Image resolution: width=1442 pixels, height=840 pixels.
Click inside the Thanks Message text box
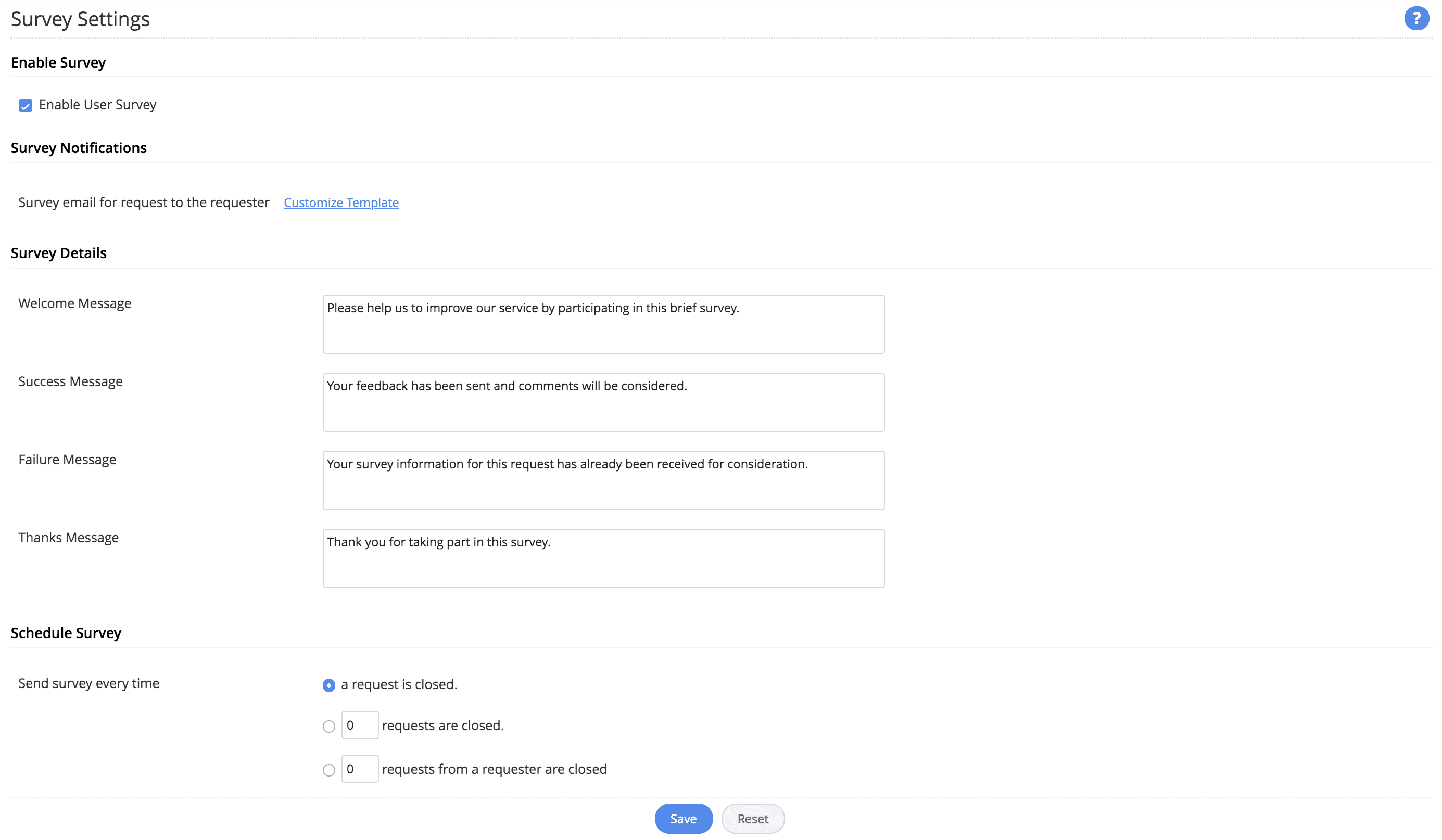click(x=603, y=558)
